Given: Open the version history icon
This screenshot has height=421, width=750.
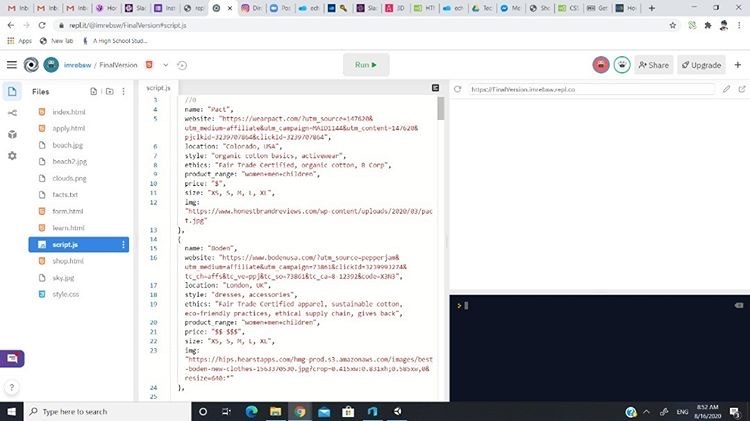Looking at the screenshot, I should [182, 65].
